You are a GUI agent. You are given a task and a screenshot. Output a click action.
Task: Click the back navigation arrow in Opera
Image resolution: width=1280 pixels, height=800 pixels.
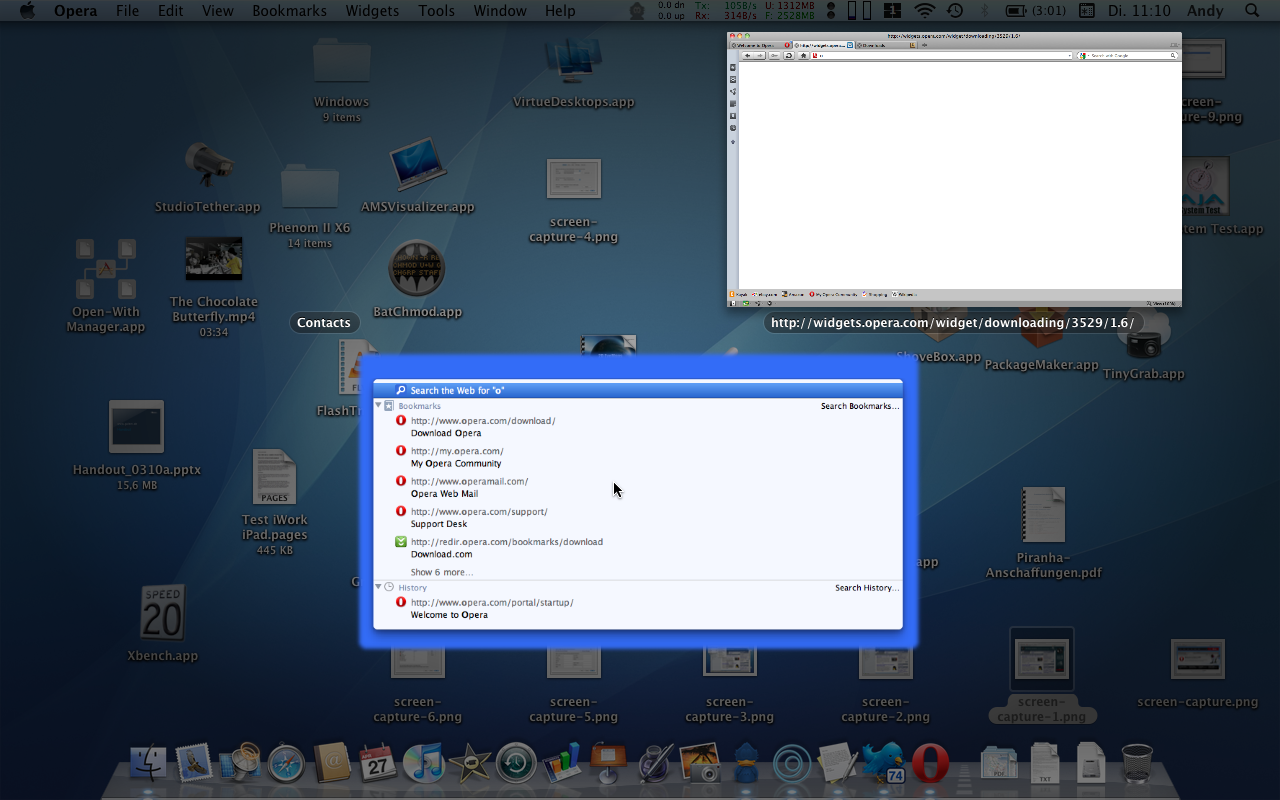click(747, 55)
